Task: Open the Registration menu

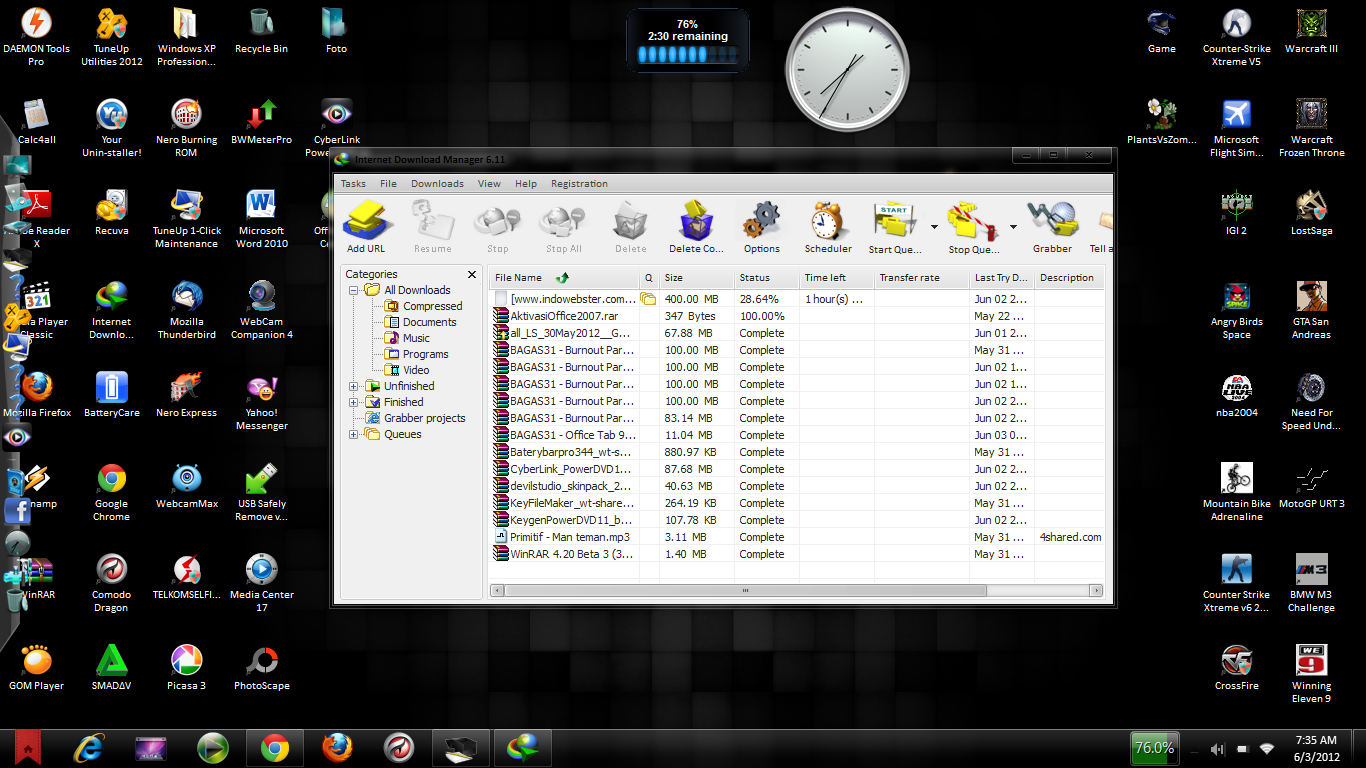Action: pos(579,184)
